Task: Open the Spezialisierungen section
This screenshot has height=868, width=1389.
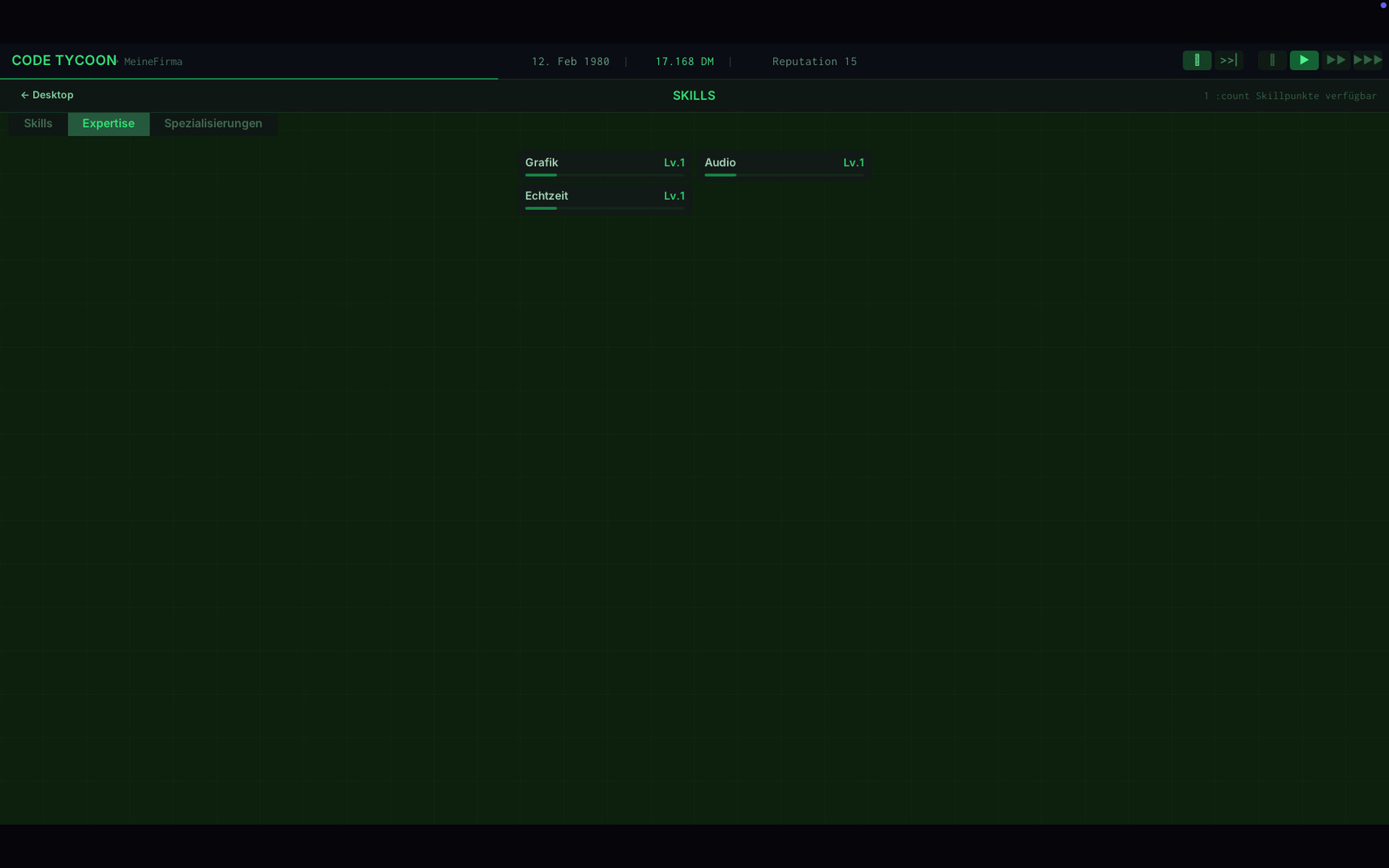Action: pos(213,124)
